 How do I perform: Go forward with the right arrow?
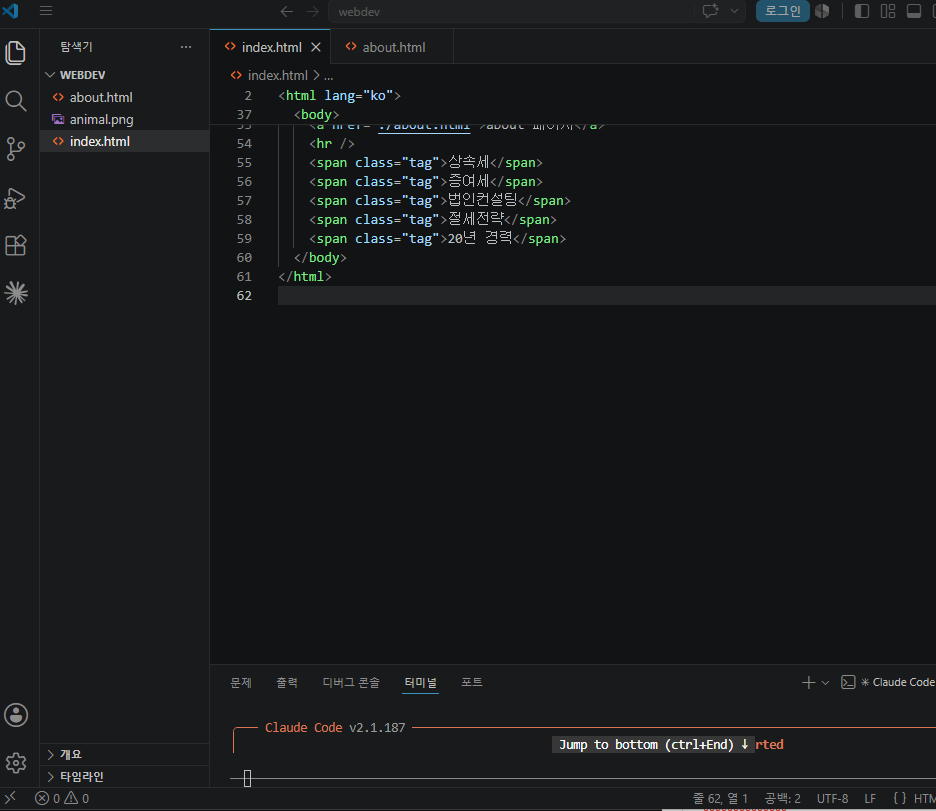(313, 11)
